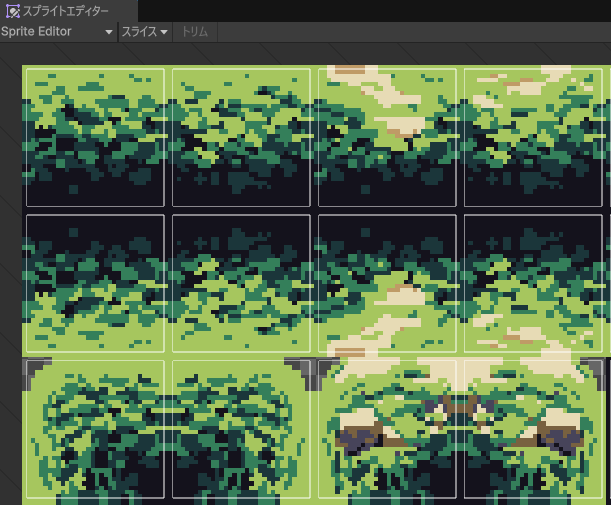Select the スプライトエディター tab
This screenshot has height=505, width=611.
[69, 11]
